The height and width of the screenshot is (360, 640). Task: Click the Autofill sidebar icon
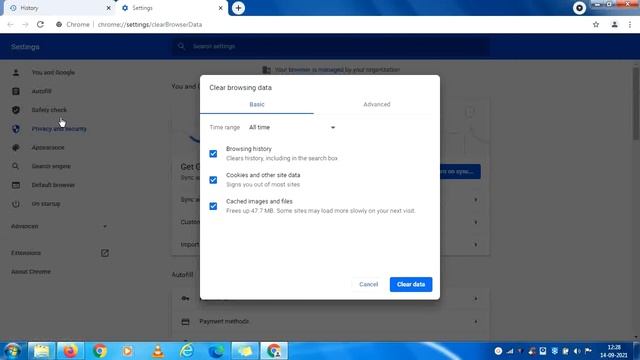(x=16, y=91)
